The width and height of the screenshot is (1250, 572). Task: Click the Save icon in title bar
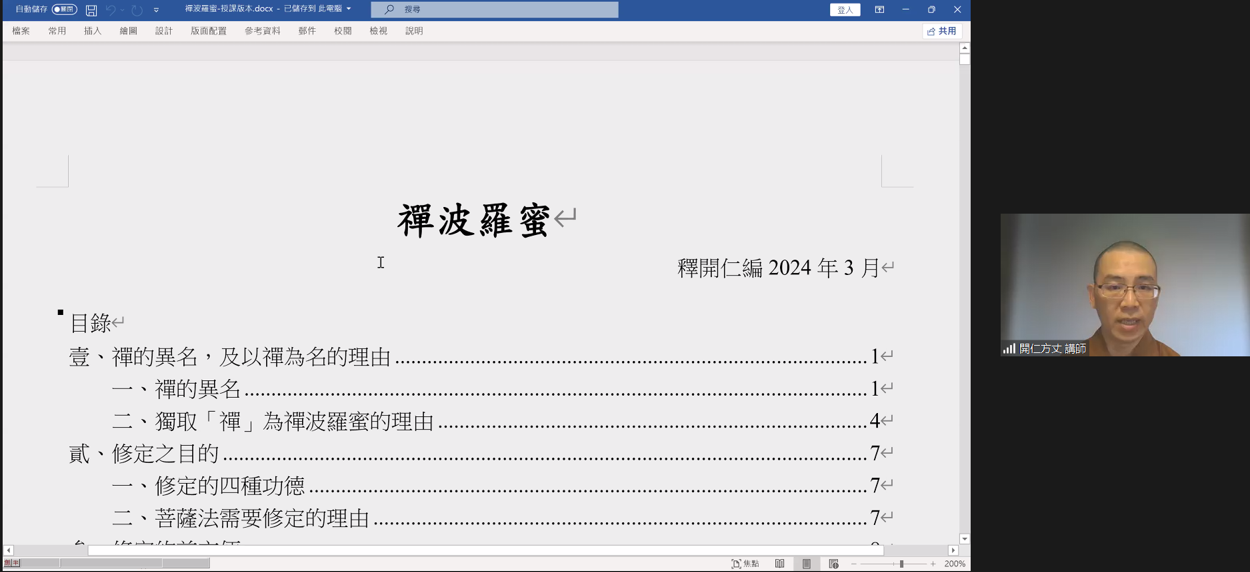point(91,10)
